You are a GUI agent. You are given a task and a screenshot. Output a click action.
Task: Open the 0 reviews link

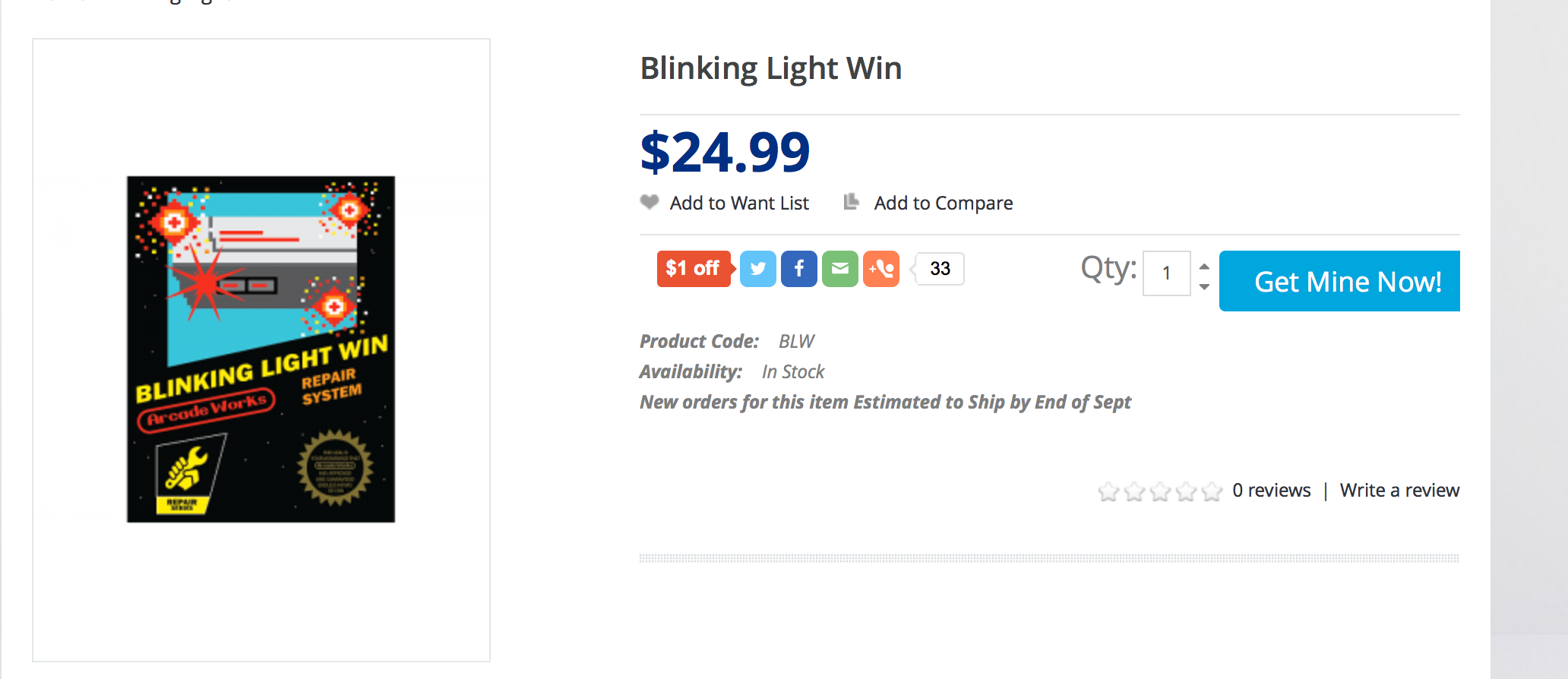click(1272, 491)
